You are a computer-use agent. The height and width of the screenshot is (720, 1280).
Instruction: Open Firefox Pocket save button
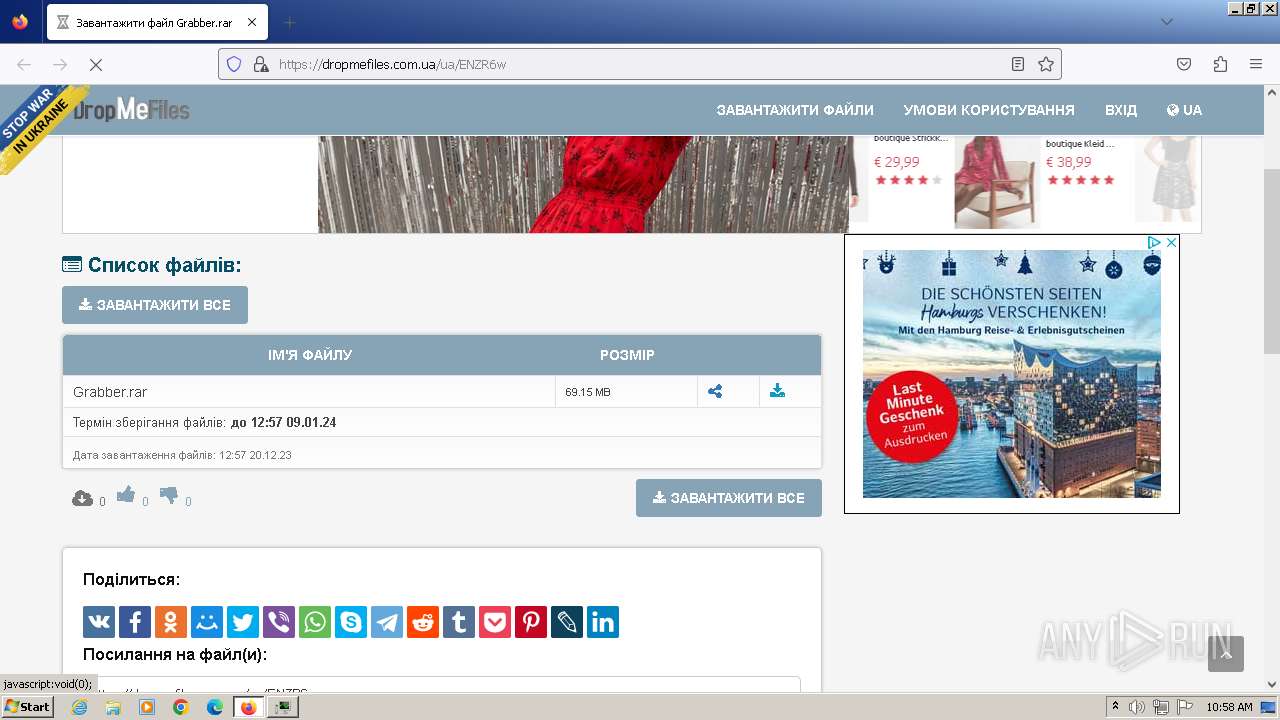(1184, 64)
